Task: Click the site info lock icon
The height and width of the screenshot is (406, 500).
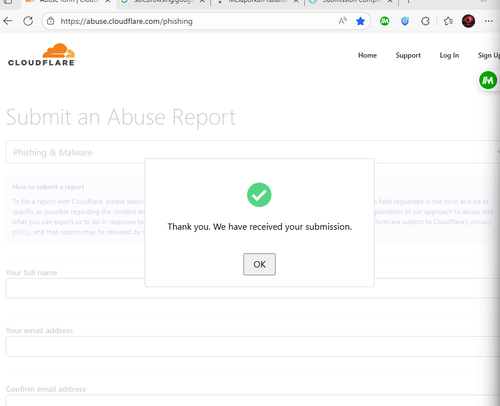Action: 50,21
